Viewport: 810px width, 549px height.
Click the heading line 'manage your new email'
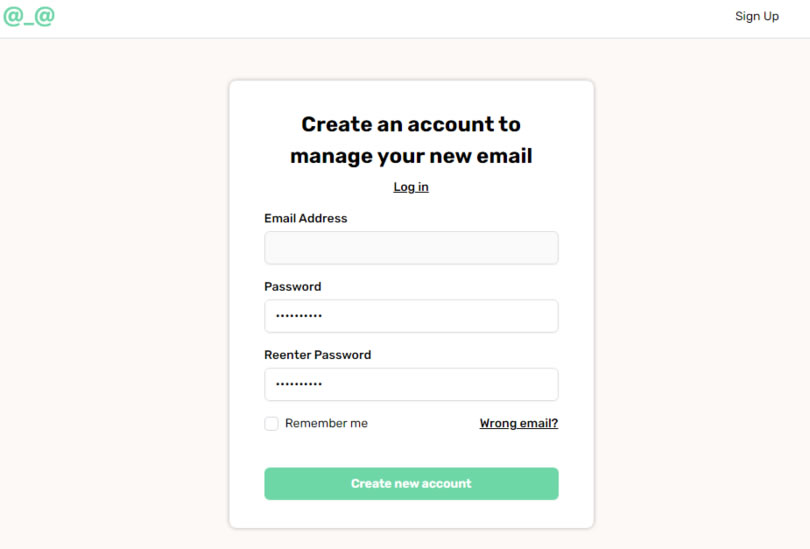pos(411,156)
